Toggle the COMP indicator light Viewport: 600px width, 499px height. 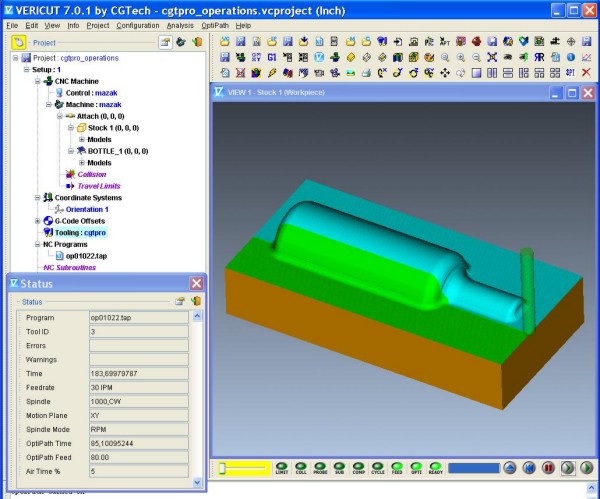(x=359, y=468)
